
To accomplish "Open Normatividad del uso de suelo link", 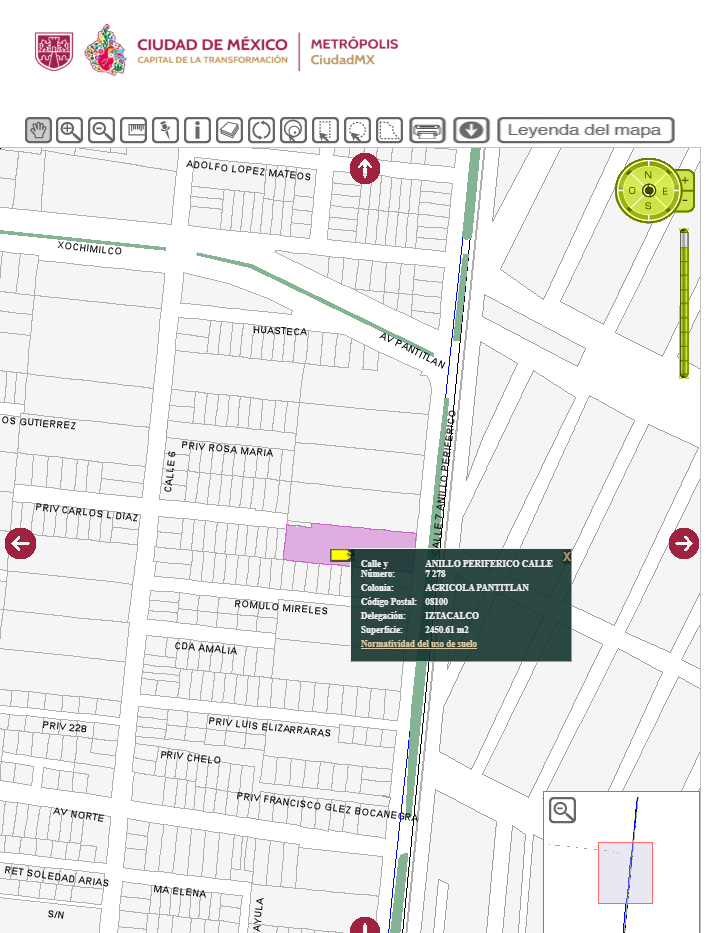I will [419, 644].
